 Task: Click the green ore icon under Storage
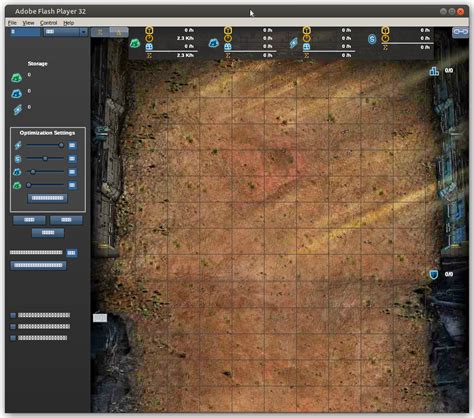coord(16,78)
